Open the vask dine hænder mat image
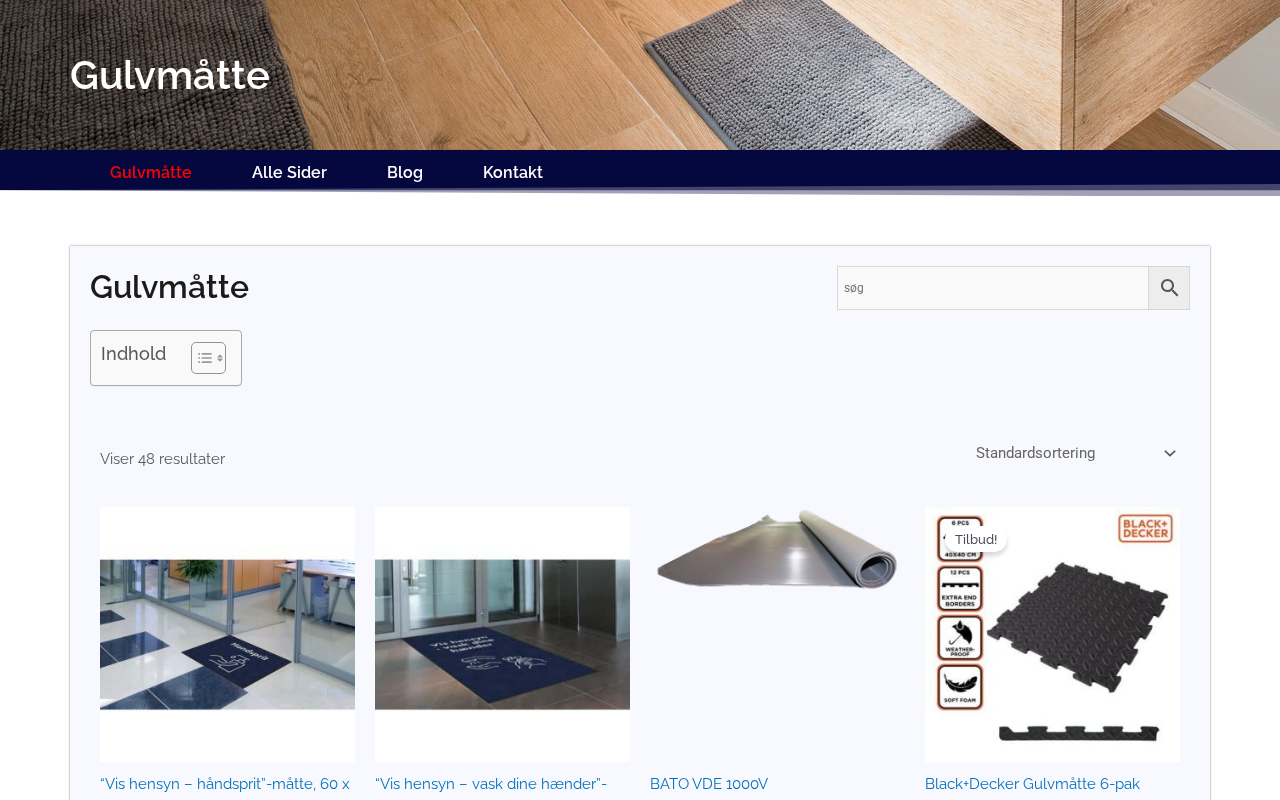Viewport: 1280px width, 800px height. [502, 634]
